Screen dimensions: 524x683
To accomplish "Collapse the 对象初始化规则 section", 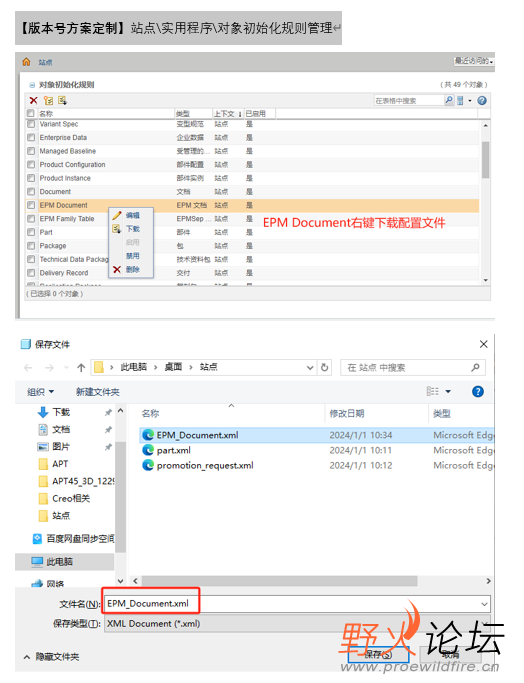I will [x=32, y=85].
